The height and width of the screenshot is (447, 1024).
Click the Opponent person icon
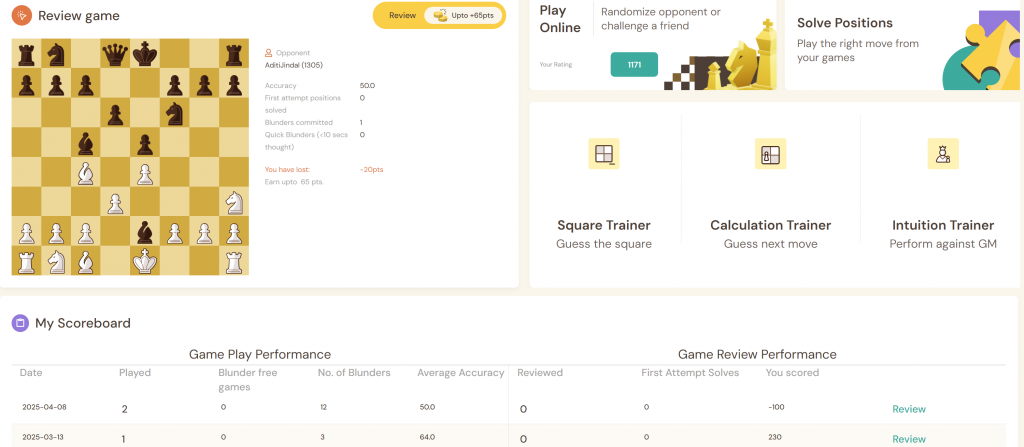point(268,53)
